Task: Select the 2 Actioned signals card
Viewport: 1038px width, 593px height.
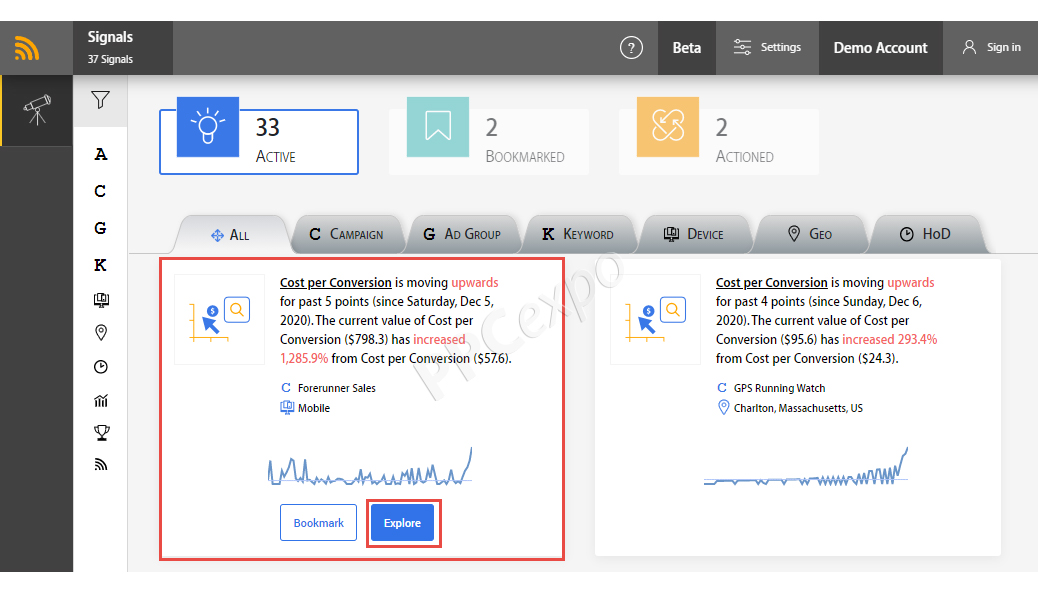Action: [719, 142]
